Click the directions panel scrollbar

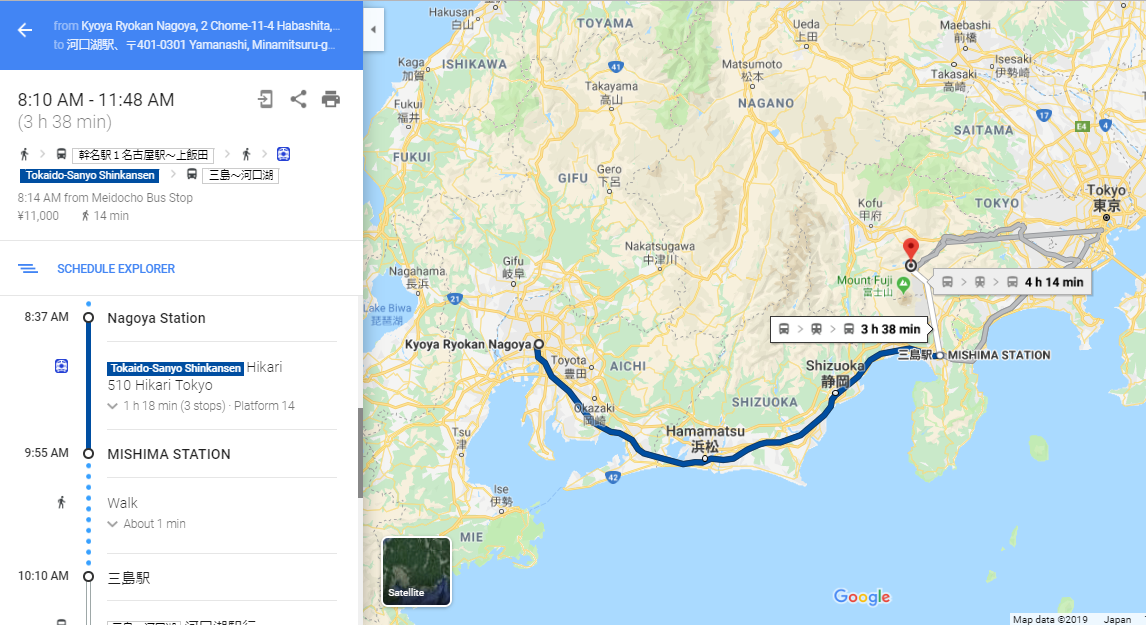360,453
